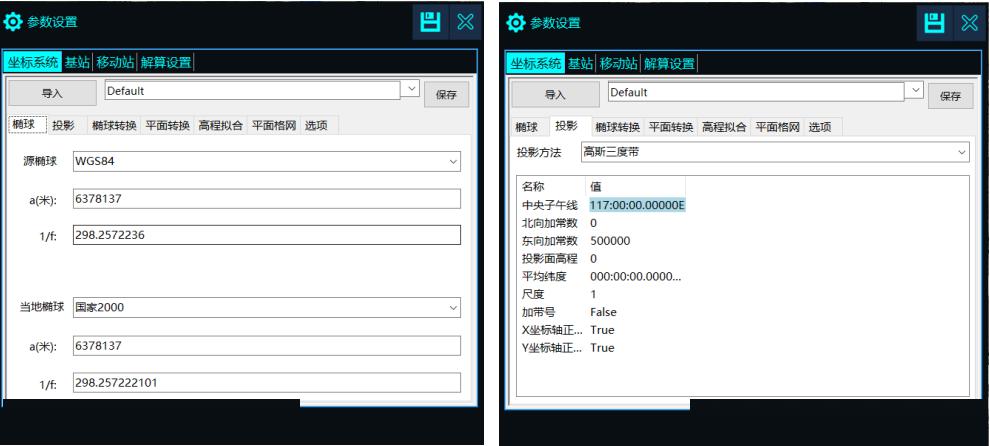Click Default text field in left window
This screenshot has height=446, width=990.
coord(253,90)
